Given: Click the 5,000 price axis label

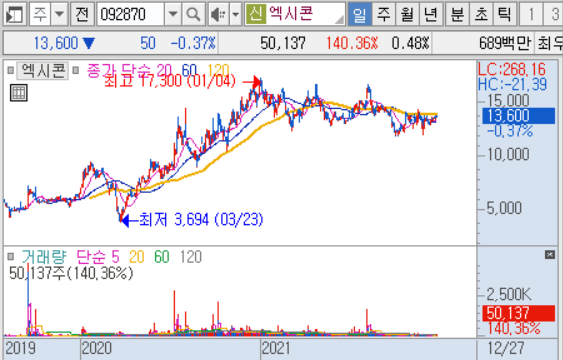Looking at the screenshot, I should tap(504, 208).
